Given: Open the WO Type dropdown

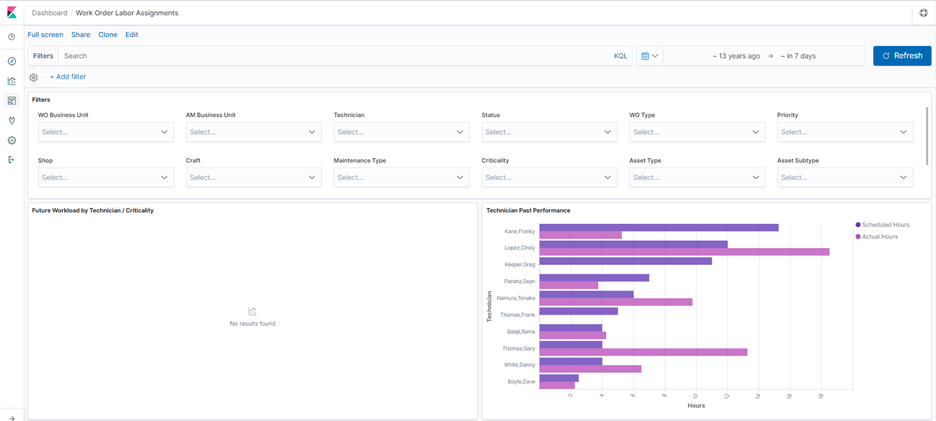Looking at the screenshot, I should (697, 132).
